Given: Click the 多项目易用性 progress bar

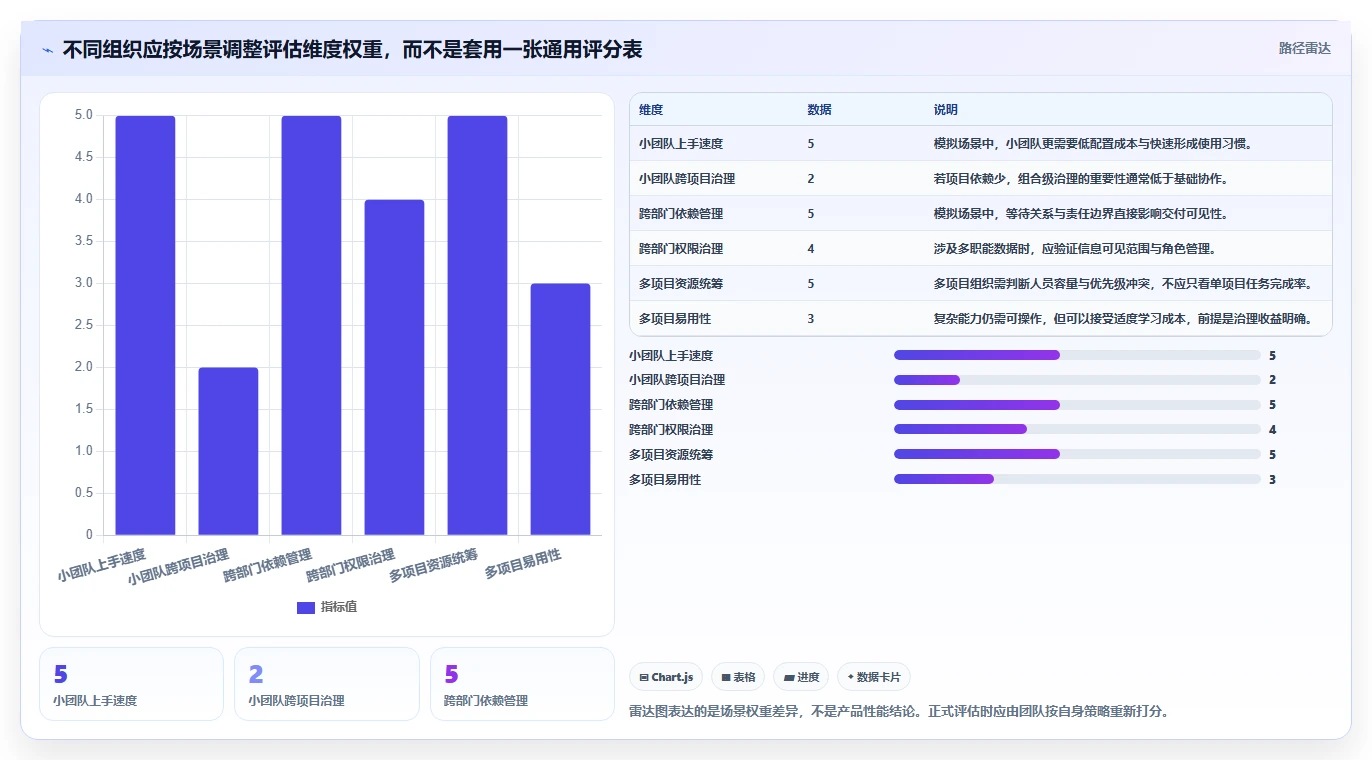Looking at the screenshot, I should click(1077, 479).
